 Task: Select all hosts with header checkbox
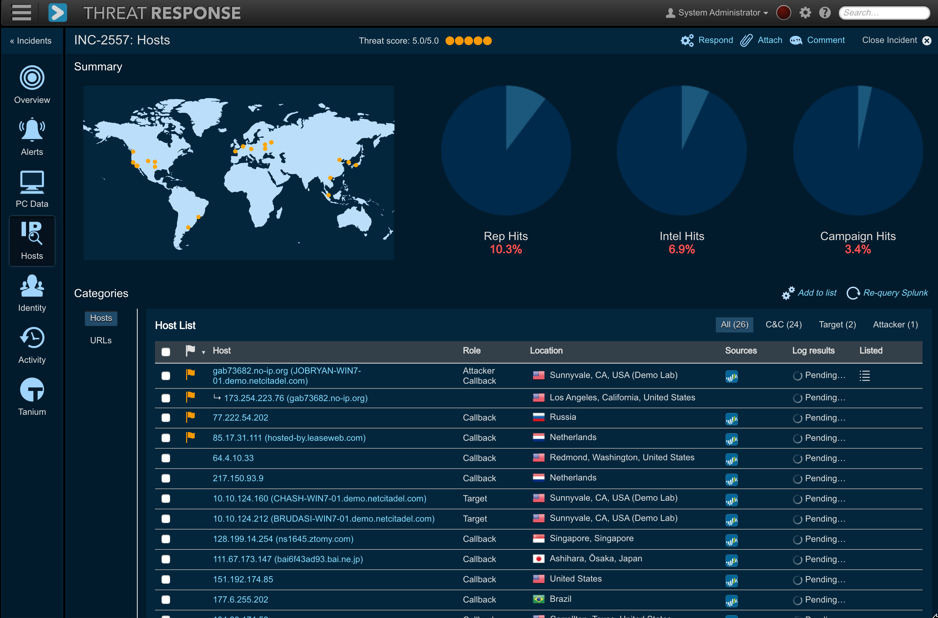pos(166,352)
